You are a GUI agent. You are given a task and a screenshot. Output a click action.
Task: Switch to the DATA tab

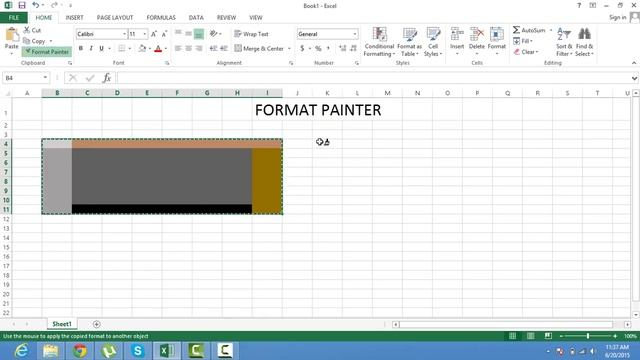196,18
